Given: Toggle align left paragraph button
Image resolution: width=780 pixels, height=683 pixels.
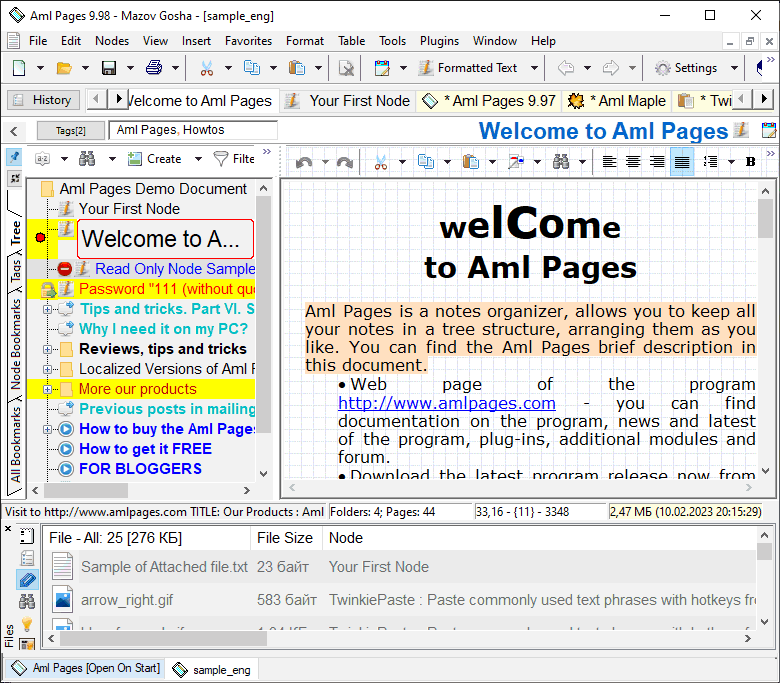Looking at the screenshot, I should 609,162.
